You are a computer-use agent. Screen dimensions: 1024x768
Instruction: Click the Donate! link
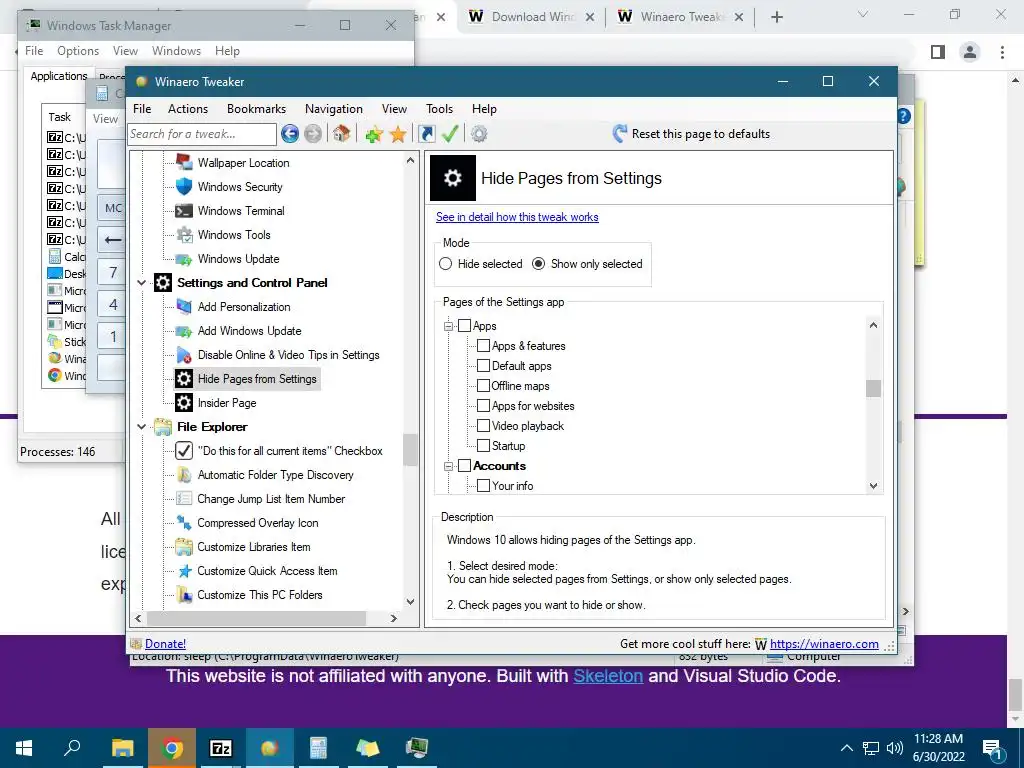[x=165, y=644]
